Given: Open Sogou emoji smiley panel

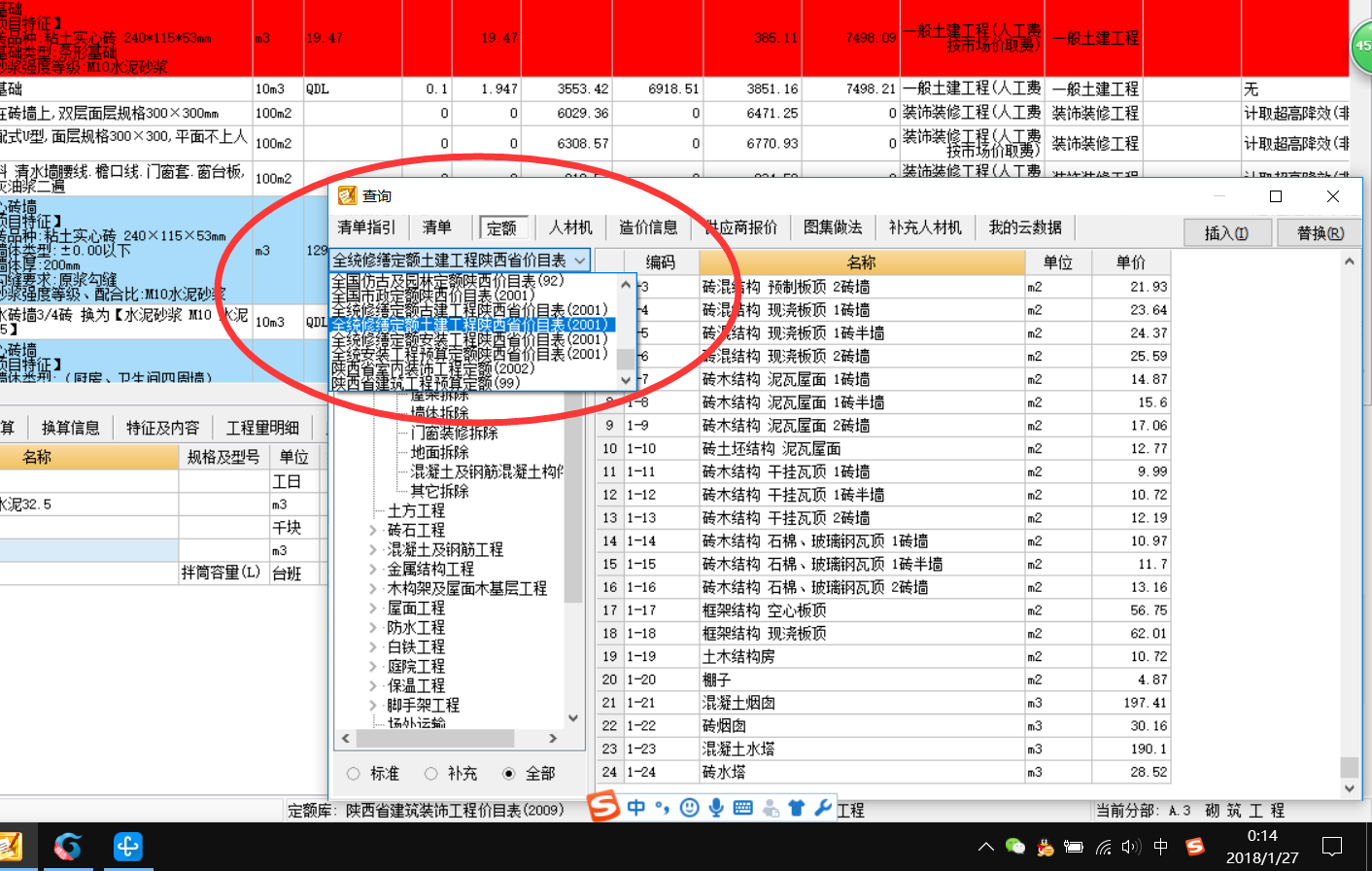Looking at the screenshot, I should click(x=689, y=807).
